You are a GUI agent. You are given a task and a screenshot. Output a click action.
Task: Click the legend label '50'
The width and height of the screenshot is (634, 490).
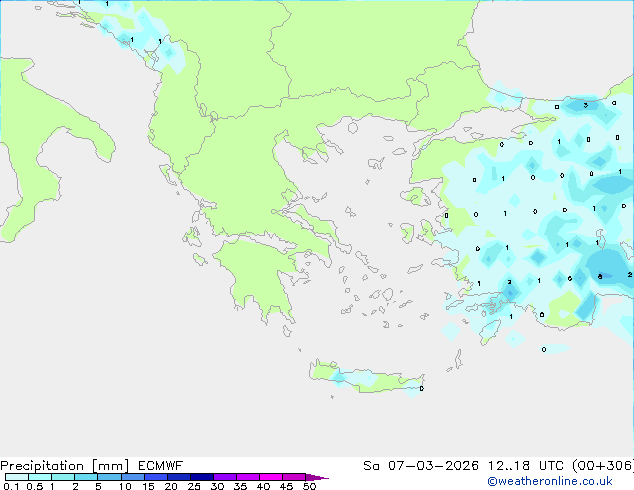tap(310, 486)
